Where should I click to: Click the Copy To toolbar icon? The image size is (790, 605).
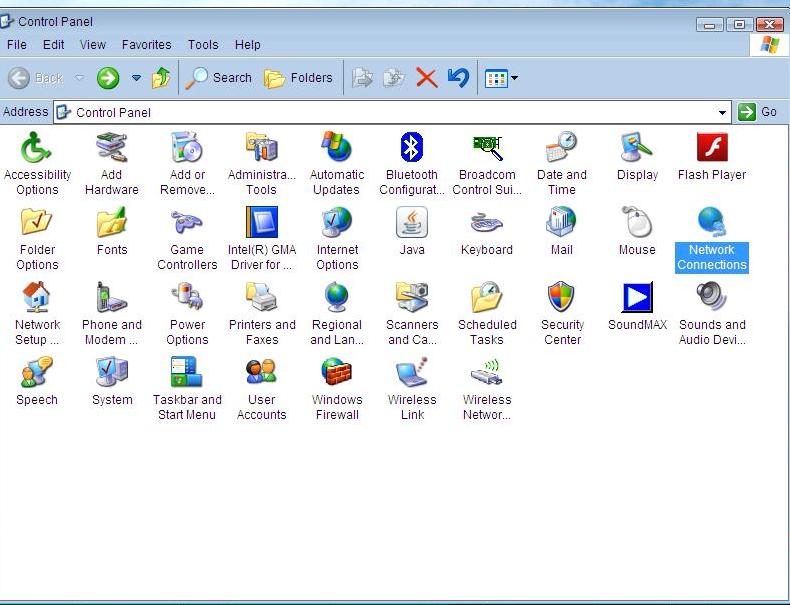click(x=394, y=78)
